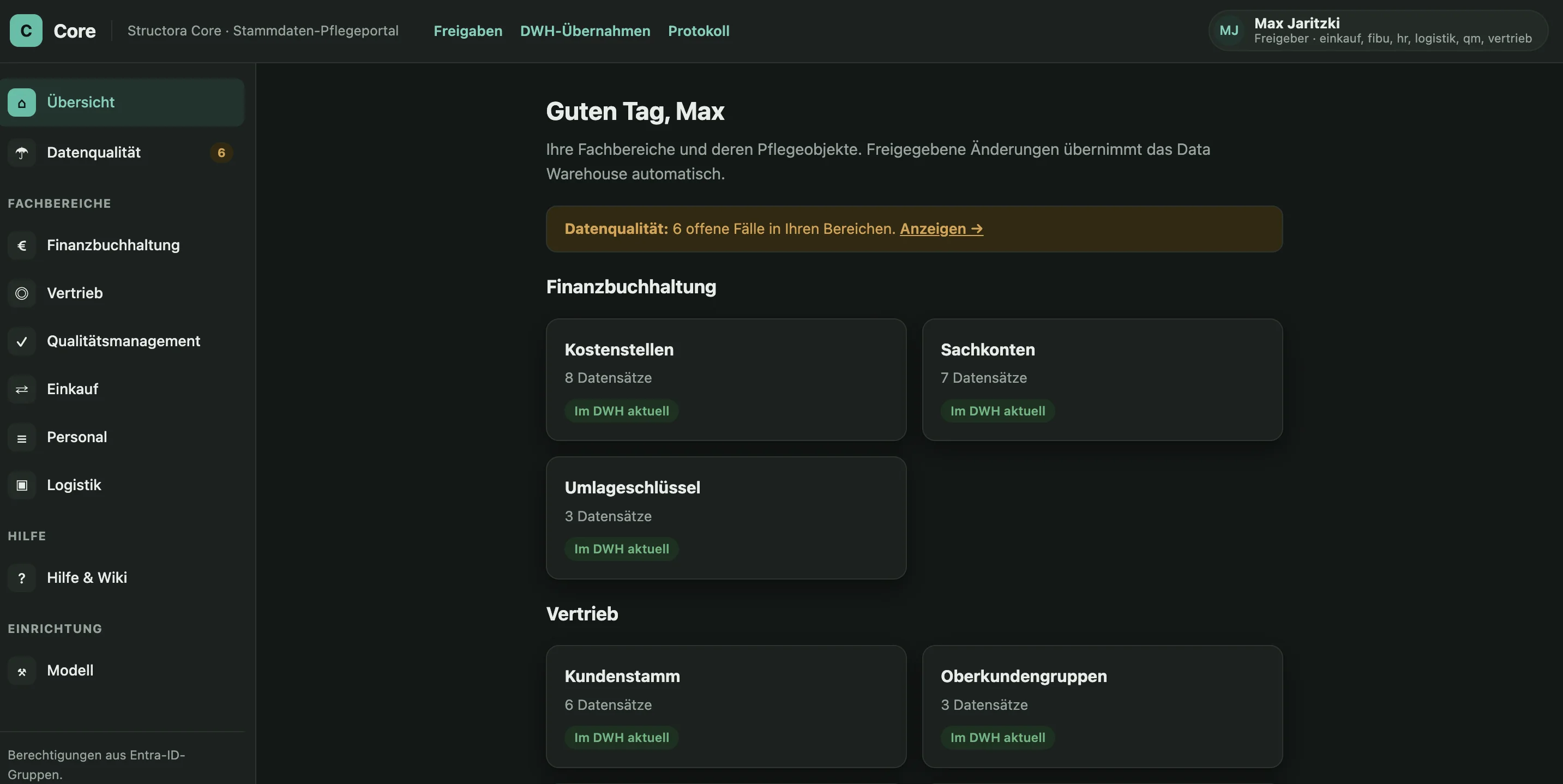The height and width of the screenshot is (784, 1563).
Task: Click the Hilfe & Wiki question icon
Action: click(x=22, y=578)
